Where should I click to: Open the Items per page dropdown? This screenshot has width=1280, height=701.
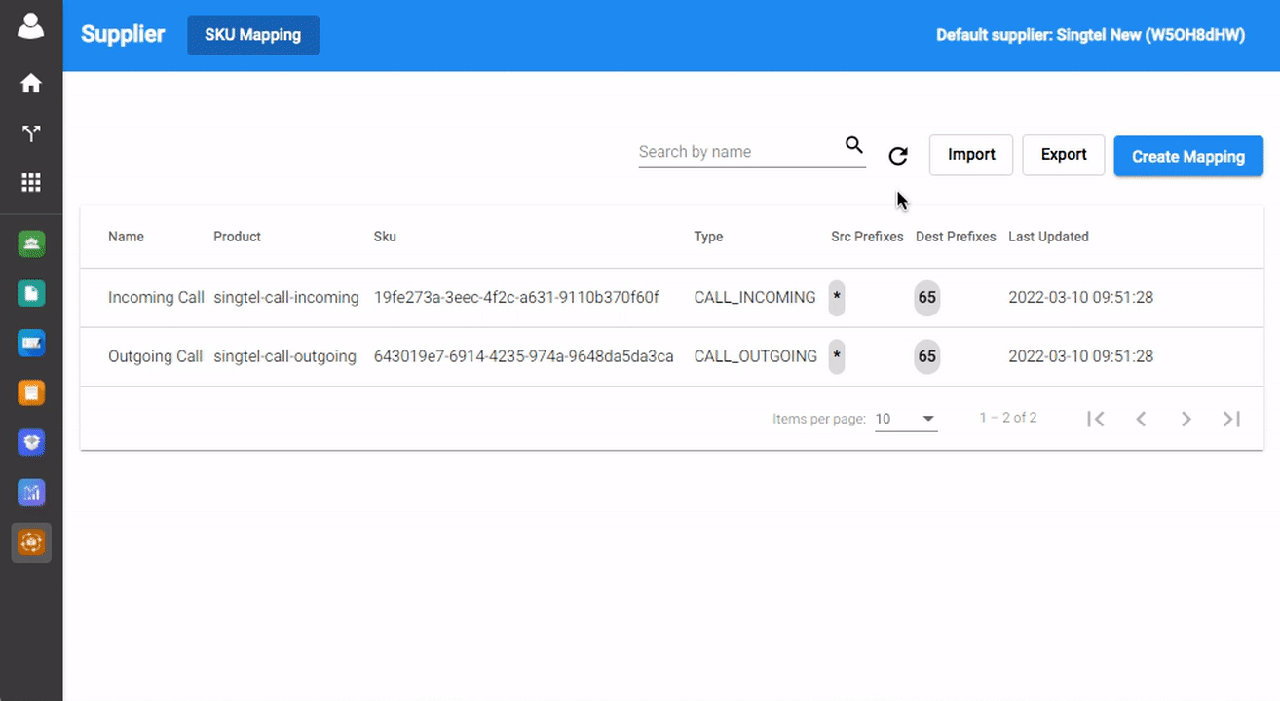click(906, 419)
